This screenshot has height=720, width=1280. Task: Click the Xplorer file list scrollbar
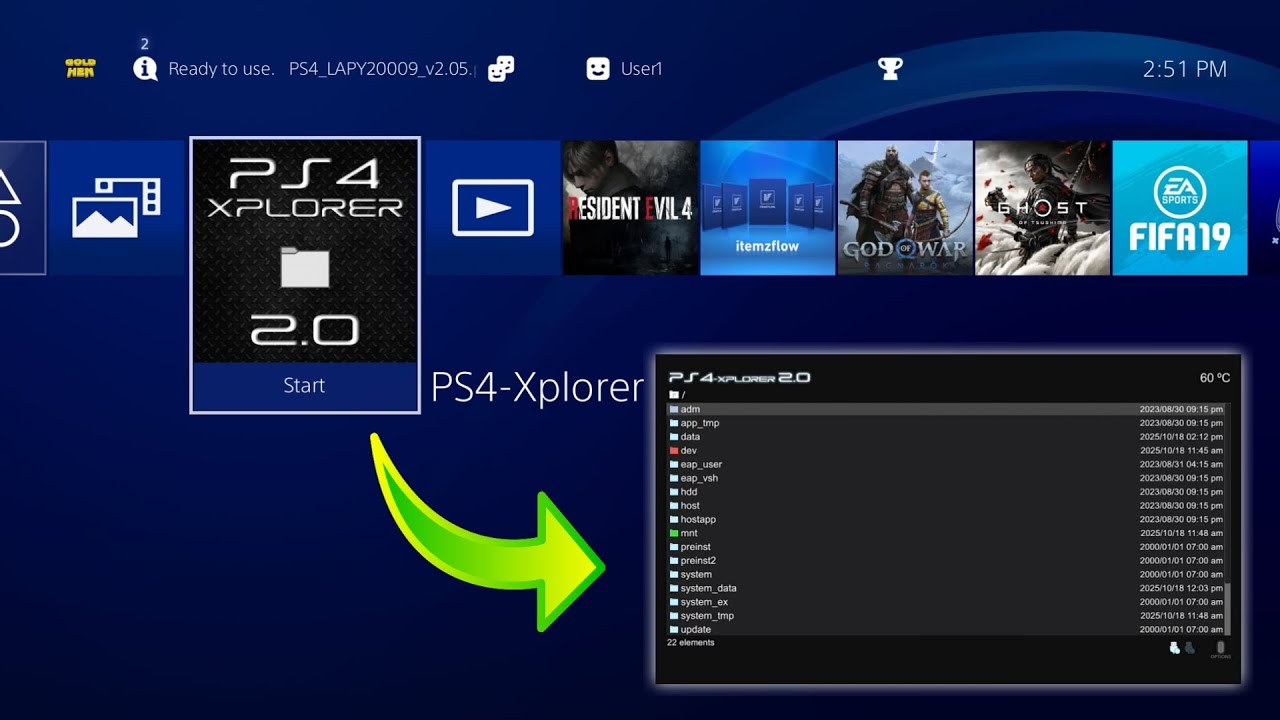click(1227, 610)
